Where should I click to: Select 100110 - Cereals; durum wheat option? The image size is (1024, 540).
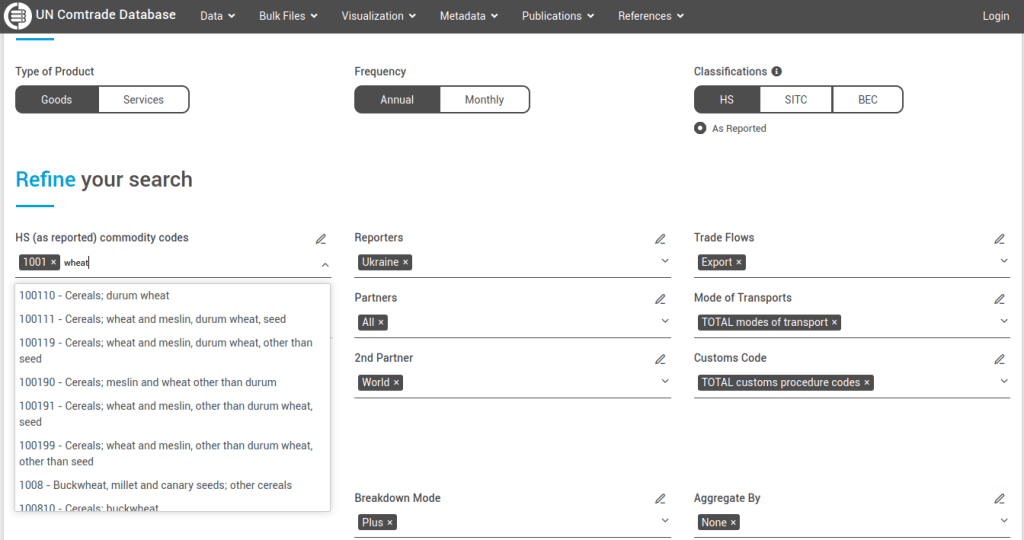click(95, 296)
